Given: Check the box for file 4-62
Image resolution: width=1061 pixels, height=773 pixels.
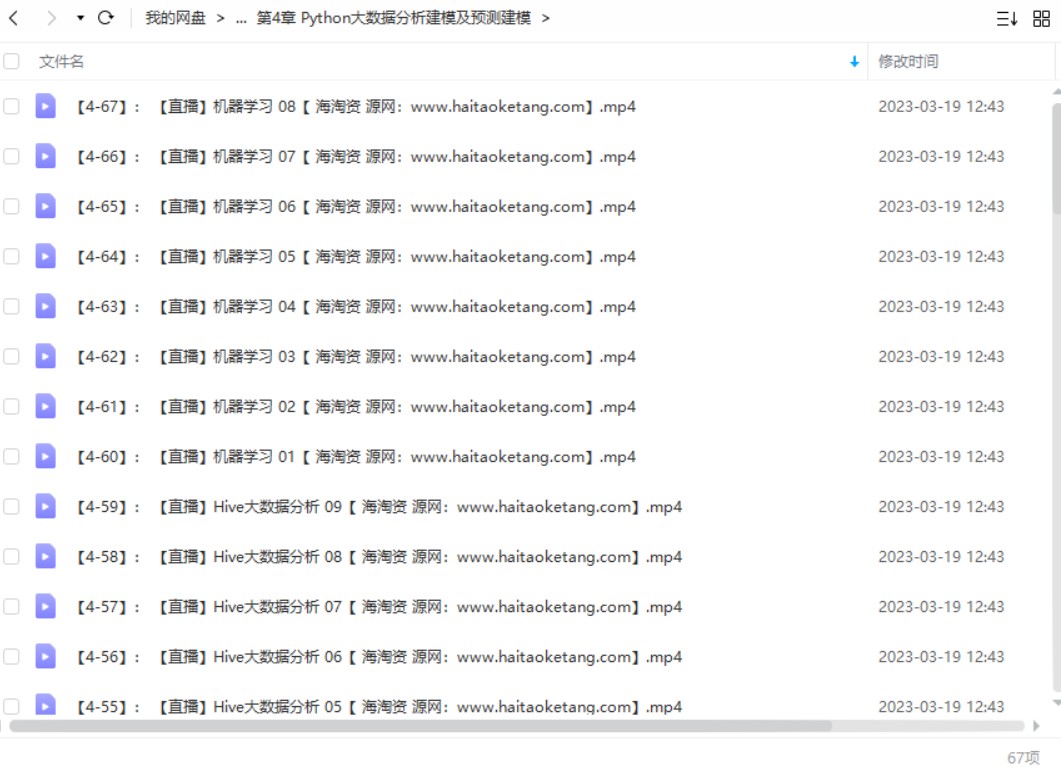Looking at the screenshot, I should pyautogui.click(x=12, y=357).
